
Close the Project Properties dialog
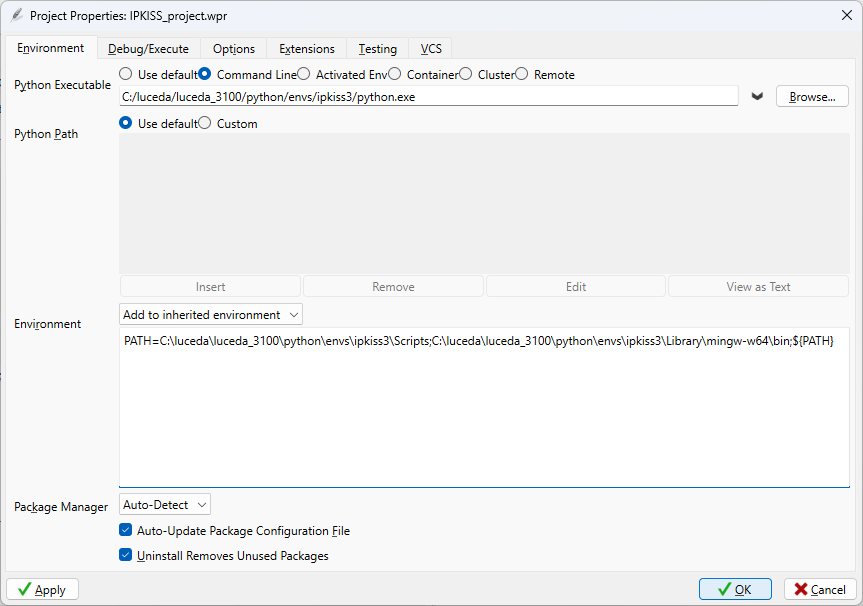[x=845, y=15]
